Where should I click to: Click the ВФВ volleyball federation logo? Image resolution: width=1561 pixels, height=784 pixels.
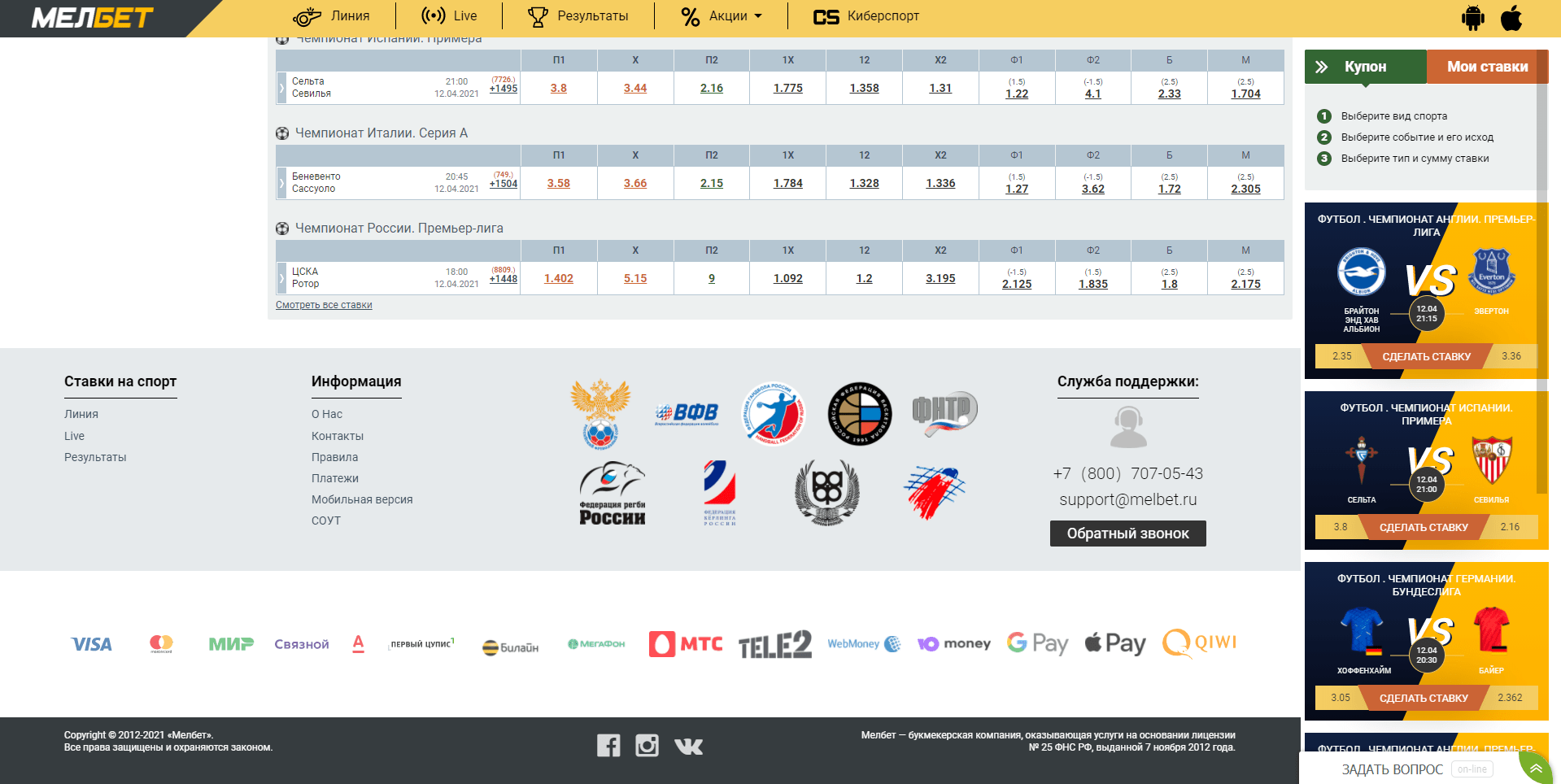click(x=687, y=414)
